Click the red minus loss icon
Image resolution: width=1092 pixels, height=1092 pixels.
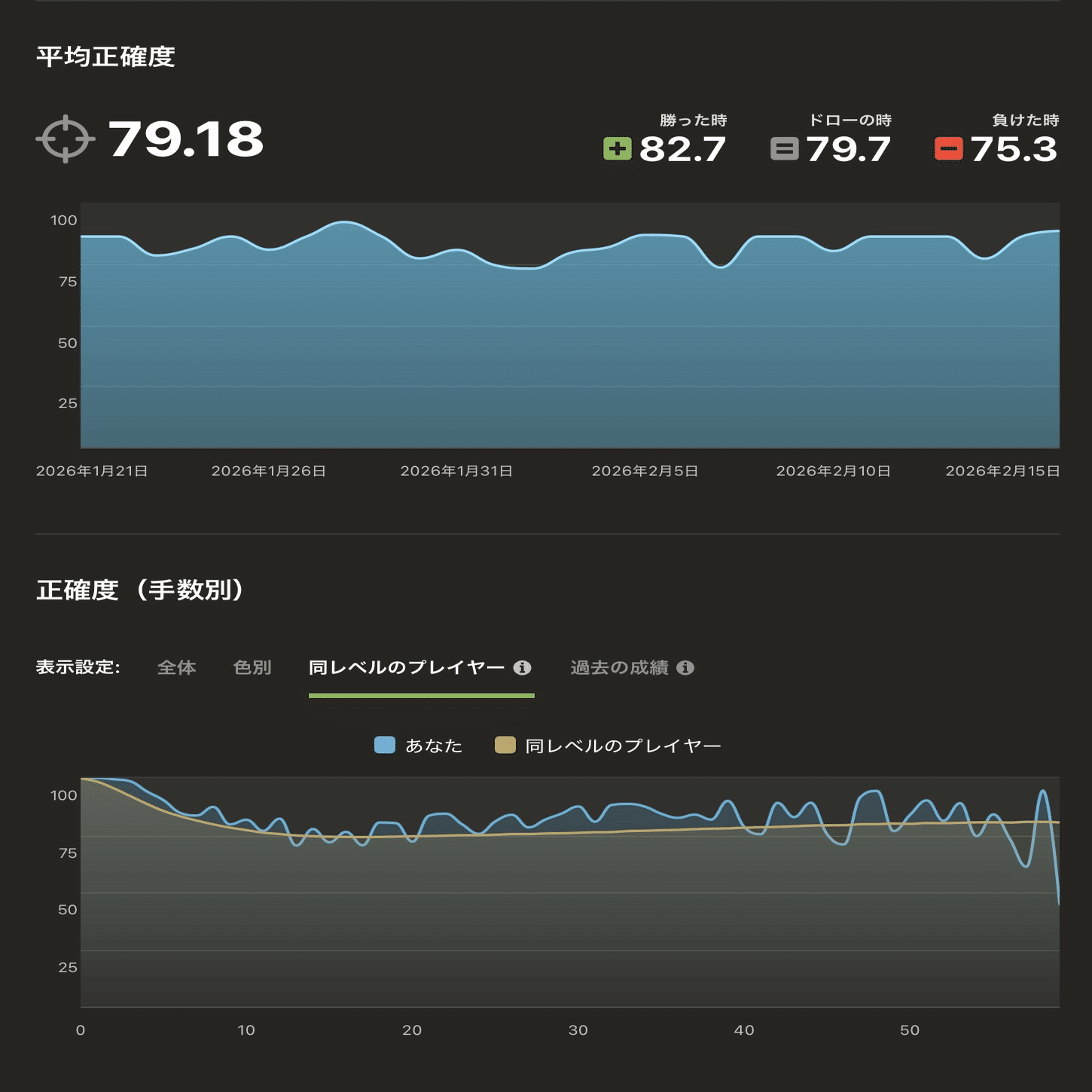tap(949, 148)
